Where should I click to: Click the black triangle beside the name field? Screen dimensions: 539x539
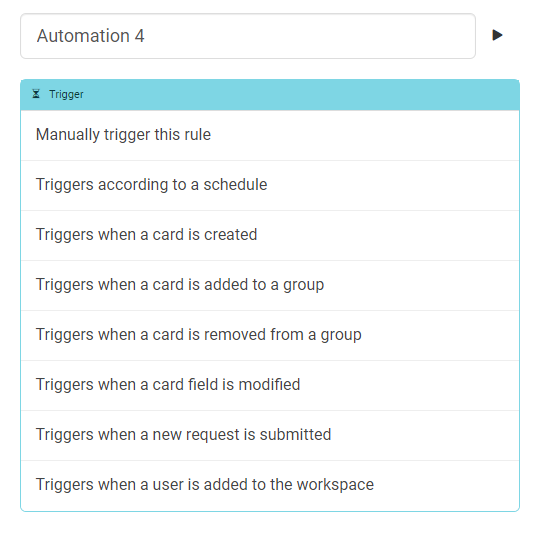tap(497, 35)
